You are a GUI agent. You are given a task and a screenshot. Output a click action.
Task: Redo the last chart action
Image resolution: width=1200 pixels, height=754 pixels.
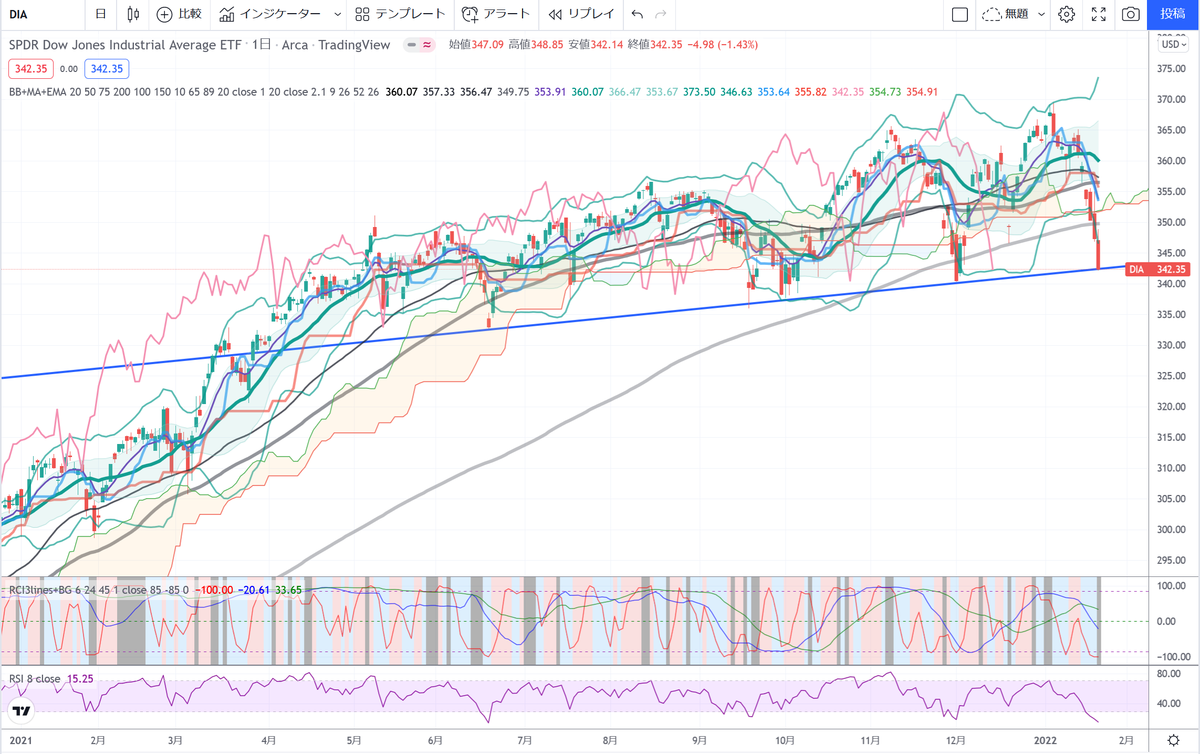tap(660, 14)
